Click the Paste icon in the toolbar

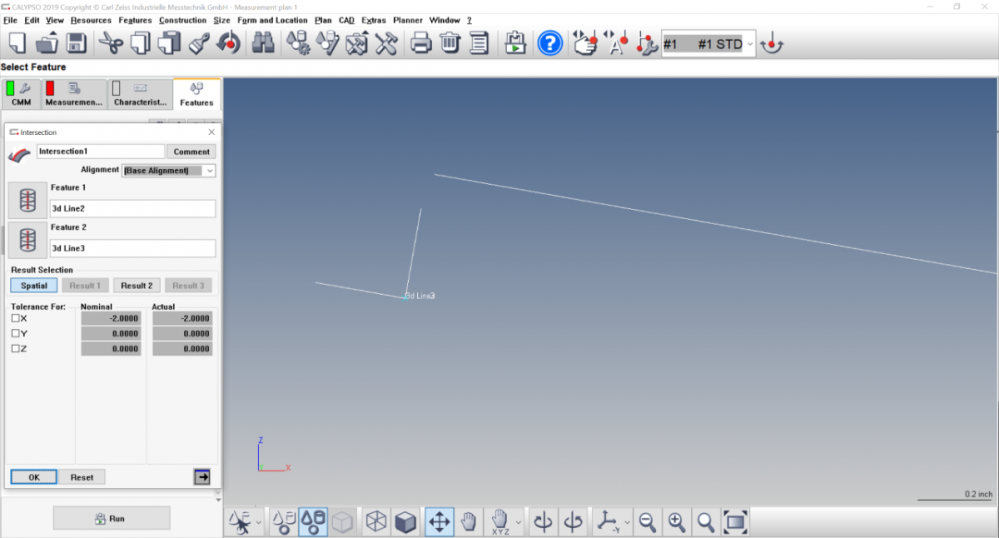[x=169, y=43]
